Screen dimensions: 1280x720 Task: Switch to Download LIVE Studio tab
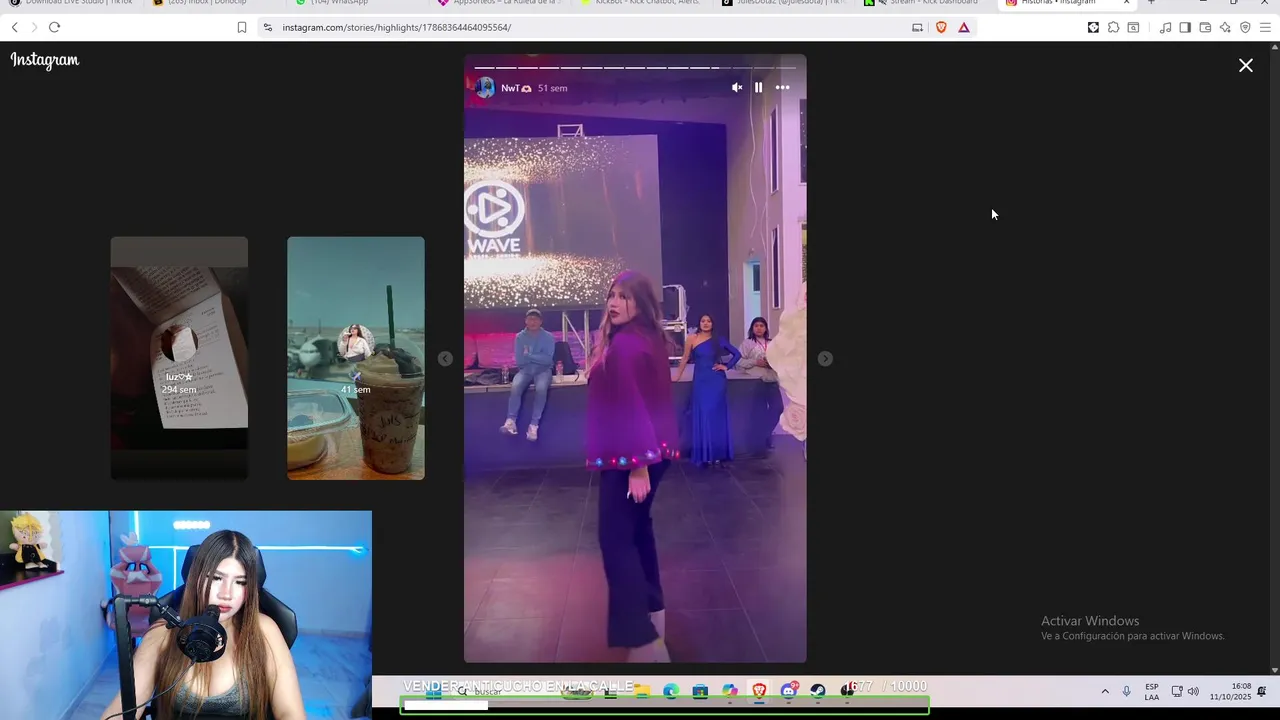pos(70,3)
